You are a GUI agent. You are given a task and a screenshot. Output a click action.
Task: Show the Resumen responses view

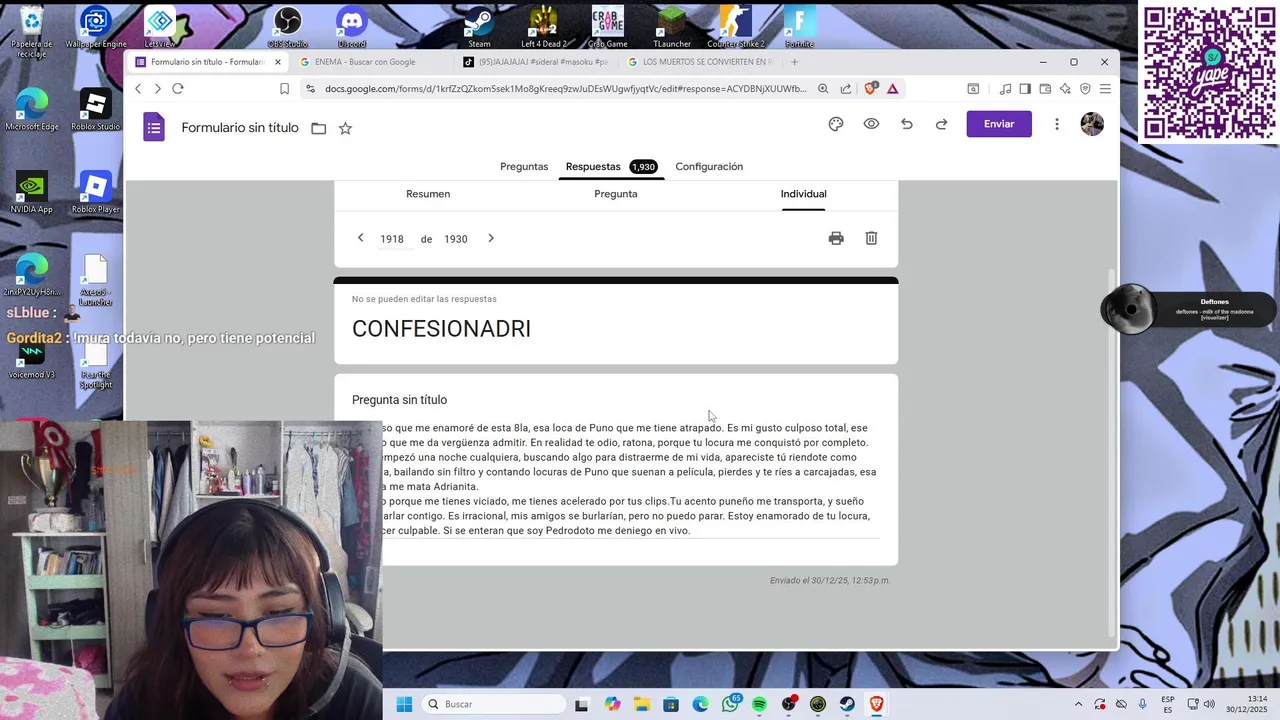428,194
